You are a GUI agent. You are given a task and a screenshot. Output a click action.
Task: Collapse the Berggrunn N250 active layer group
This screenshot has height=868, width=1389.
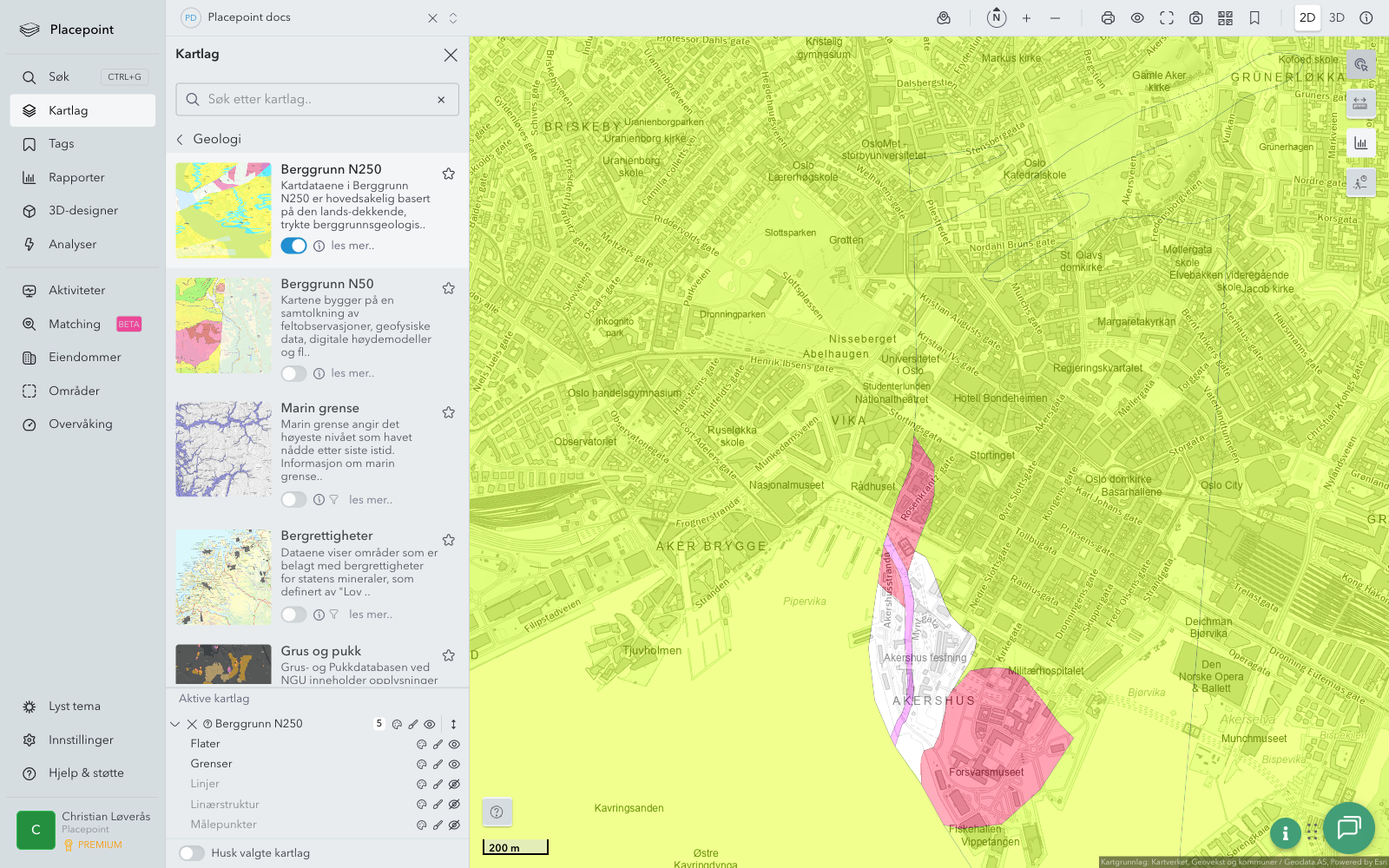pos(175,724)
